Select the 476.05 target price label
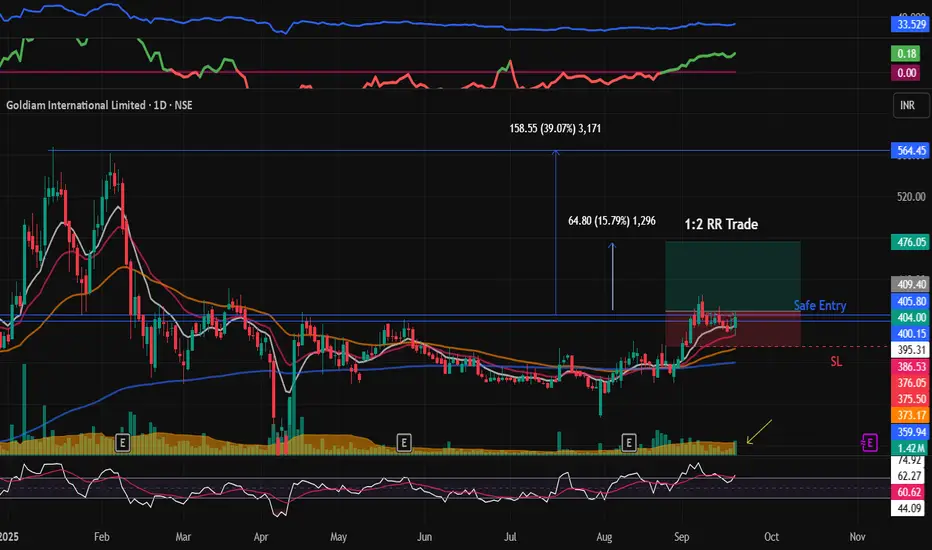Screen dimensions: 932x550 click(911, 242)
